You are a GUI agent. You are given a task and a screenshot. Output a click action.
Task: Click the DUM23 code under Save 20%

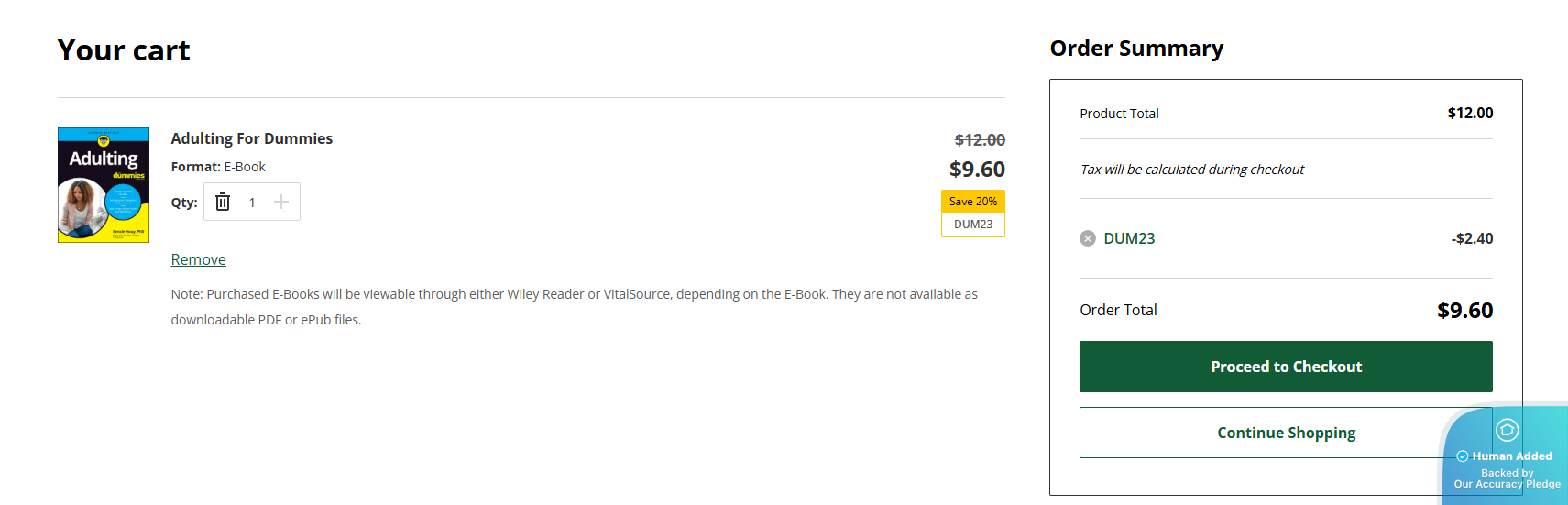click(x=972, y=225)
